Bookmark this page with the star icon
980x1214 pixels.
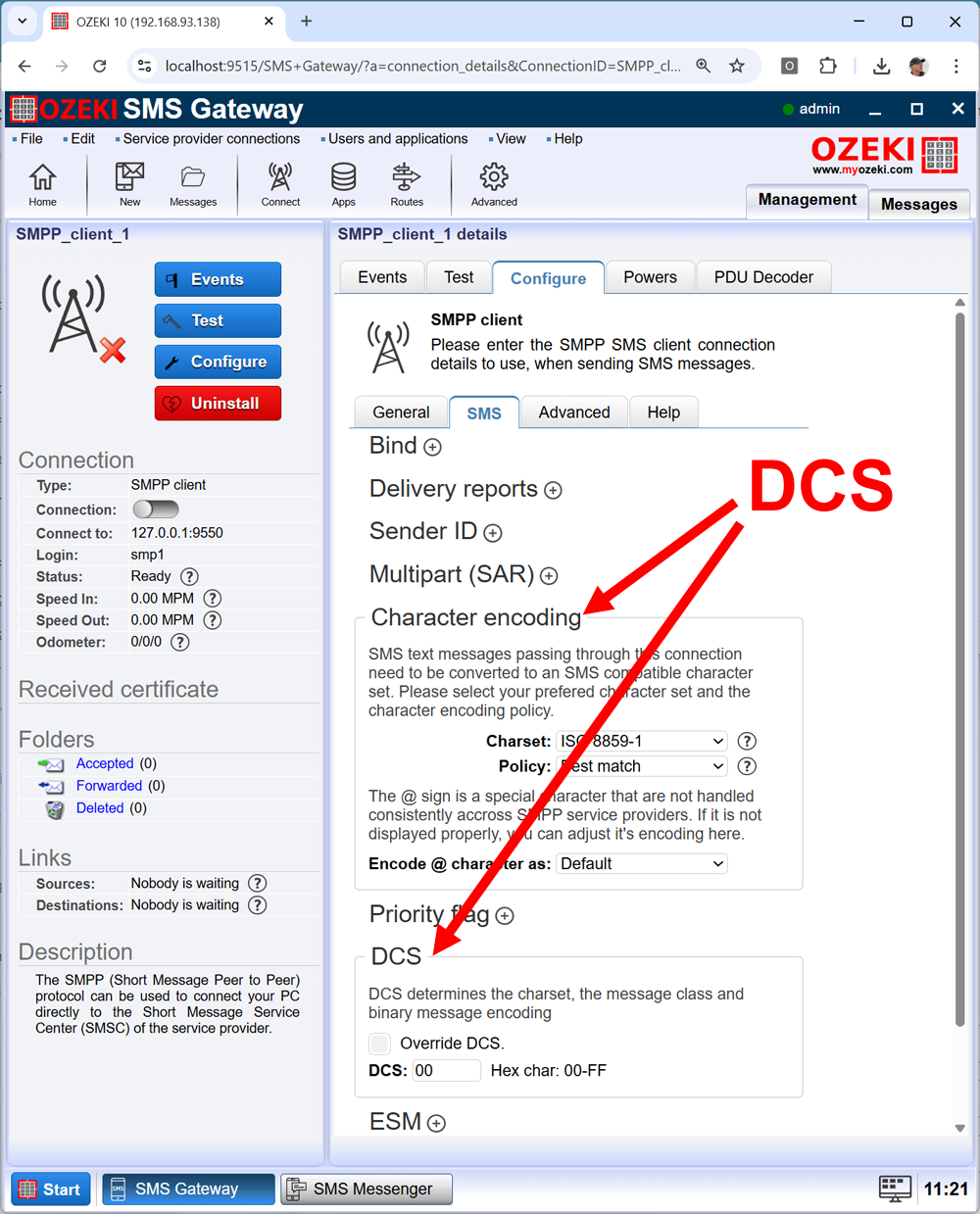click(x=737, y=66)
